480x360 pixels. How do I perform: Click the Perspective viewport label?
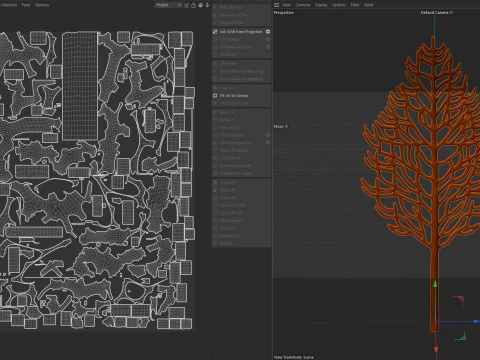click(x=284, y=13)
